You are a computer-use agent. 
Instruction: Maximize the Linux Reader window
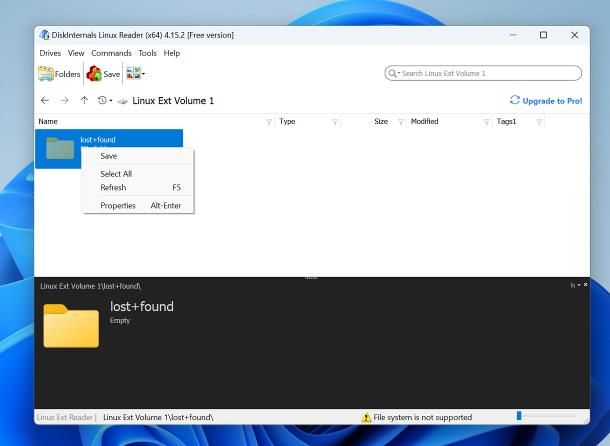(x=543, y=35)
